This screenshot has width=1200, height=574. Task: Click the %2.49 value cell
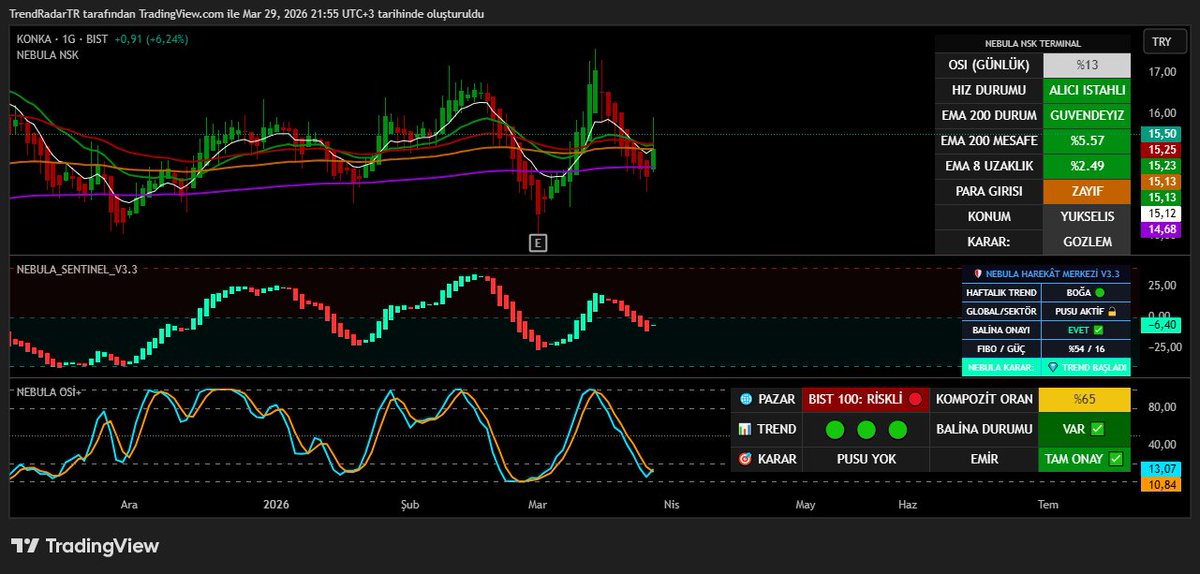1087,165
